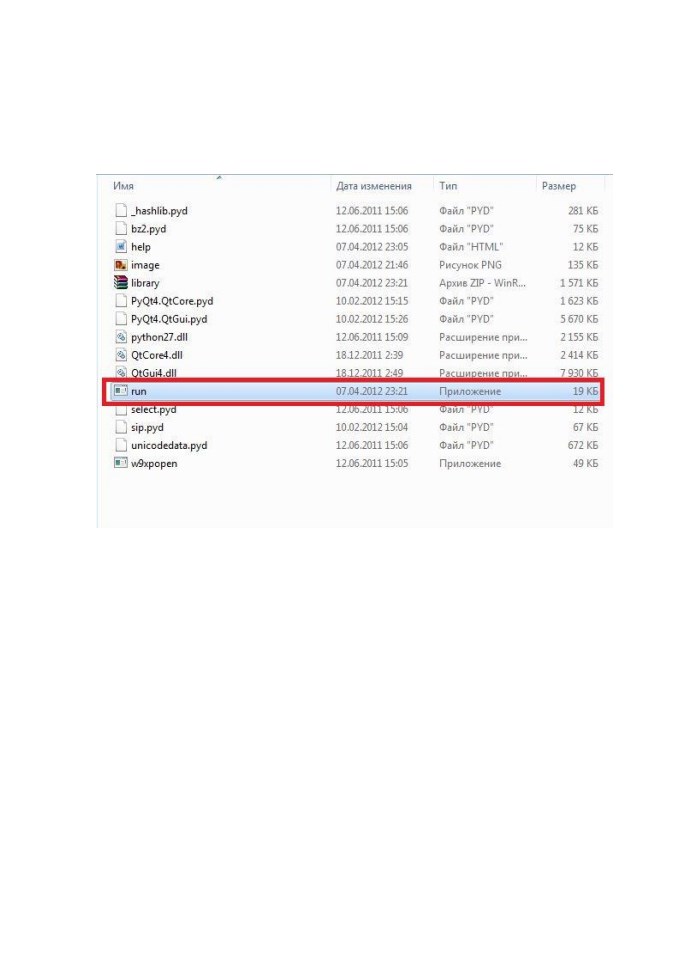Click the PyQt4.QtGui.pyd file icon
This screenshot has width=678, height=960.
(121, 319)
